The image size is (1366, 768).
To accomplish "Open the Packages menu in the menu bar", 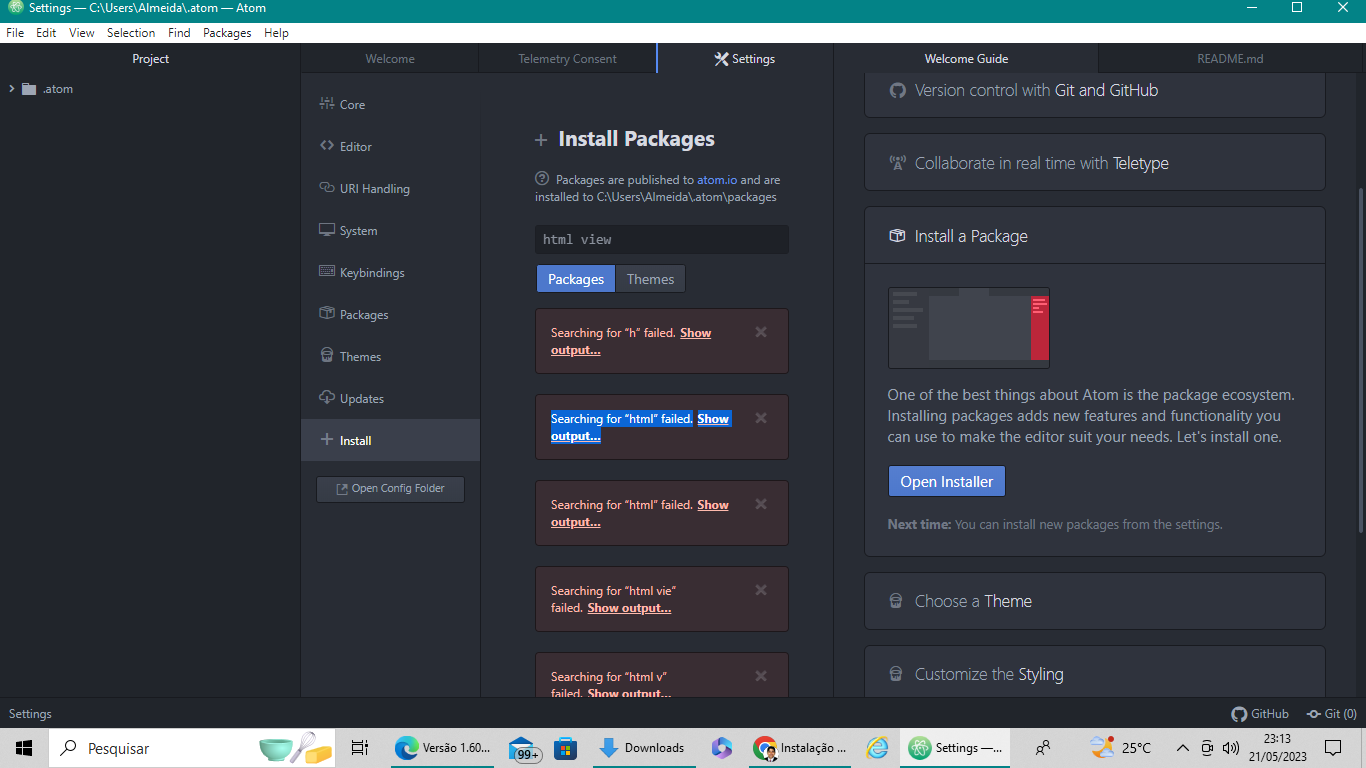I will [x=227, y=33].
